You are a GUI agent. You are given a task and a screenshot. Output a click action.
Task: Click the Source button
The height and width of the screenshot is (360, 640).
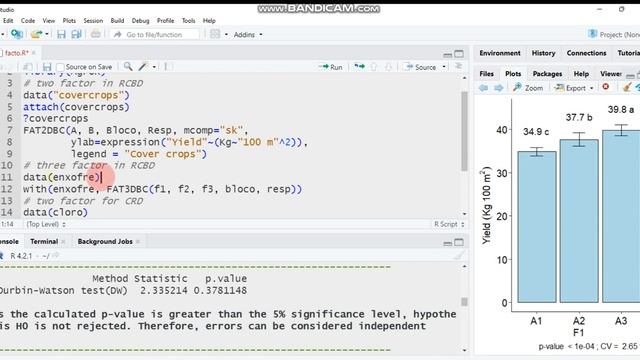[x=421, y=67]
